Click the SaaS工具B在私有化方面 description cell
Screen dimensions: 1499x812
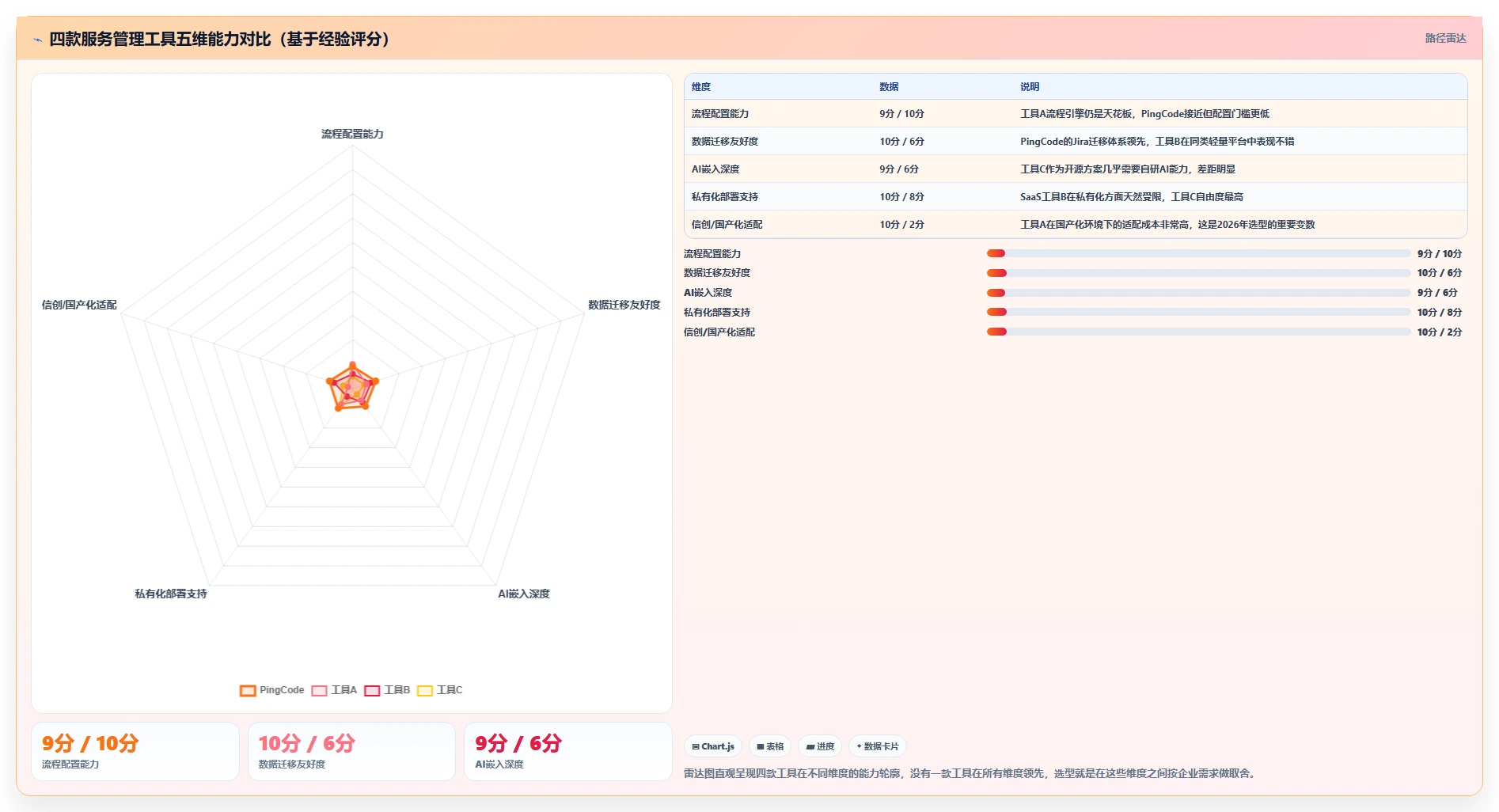pyautogui.click(x=1132, y=197)
